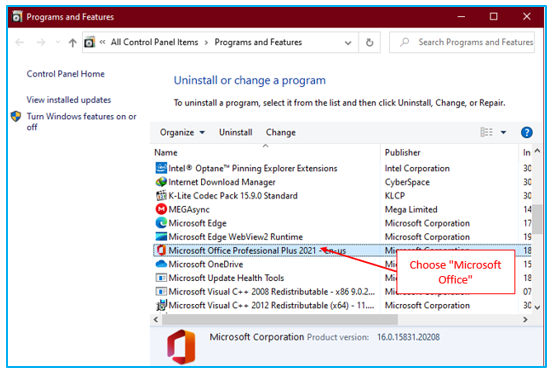This screenshot has height=375, width=552.
Task: Select K-Lite Codec Pack 15.9.0 Standard
Action: click(x=233, y=196)
